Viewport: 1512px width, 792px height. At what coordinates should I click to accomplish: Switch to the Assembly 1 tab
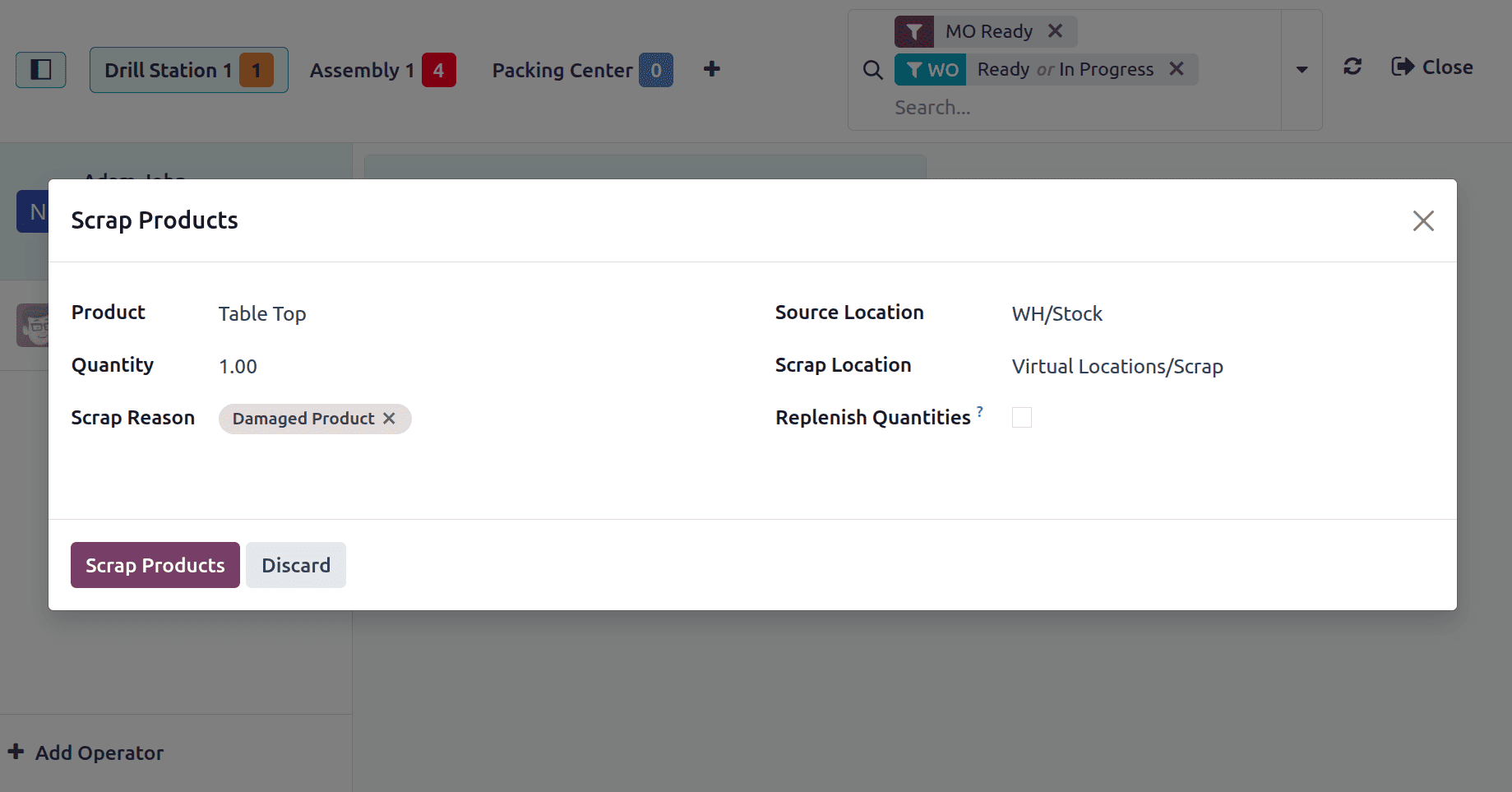click(382, 70)
